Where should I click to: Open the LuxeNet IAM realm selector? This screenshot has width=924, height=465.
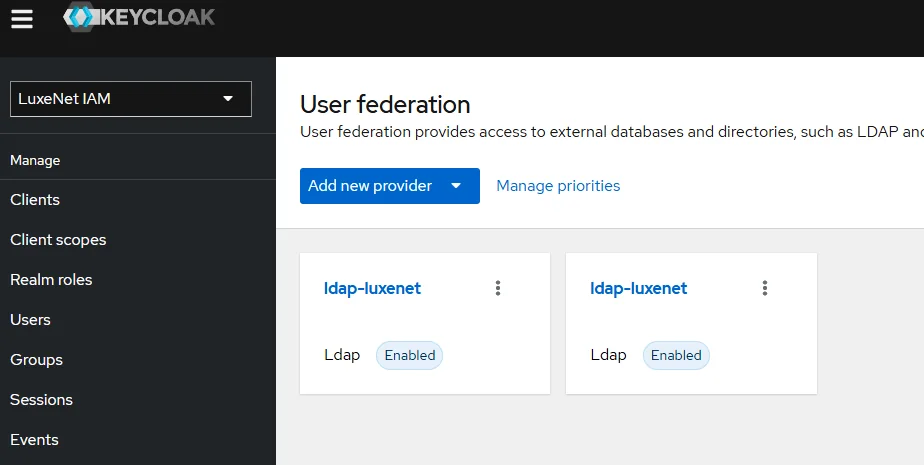(x=131, y=99)
